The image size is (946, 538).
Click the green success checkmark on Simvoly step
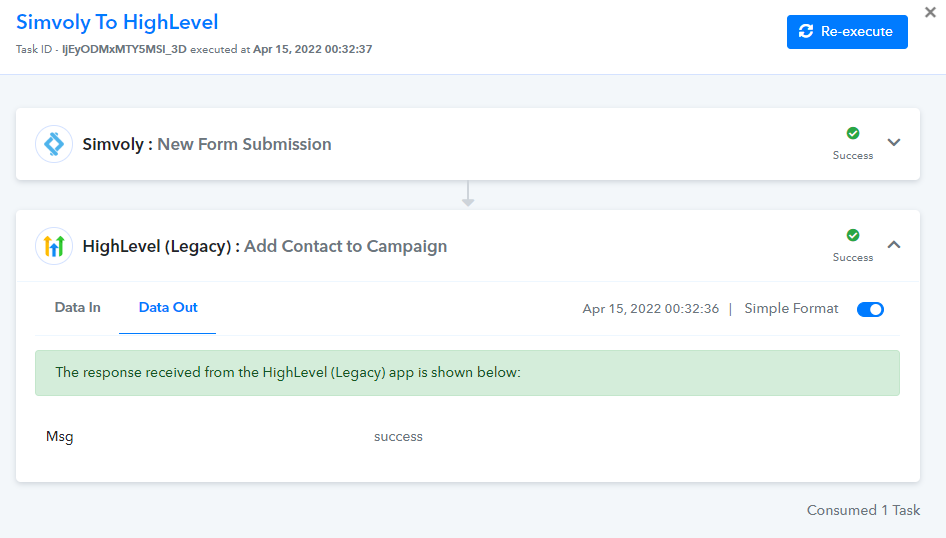click(852, 133)
